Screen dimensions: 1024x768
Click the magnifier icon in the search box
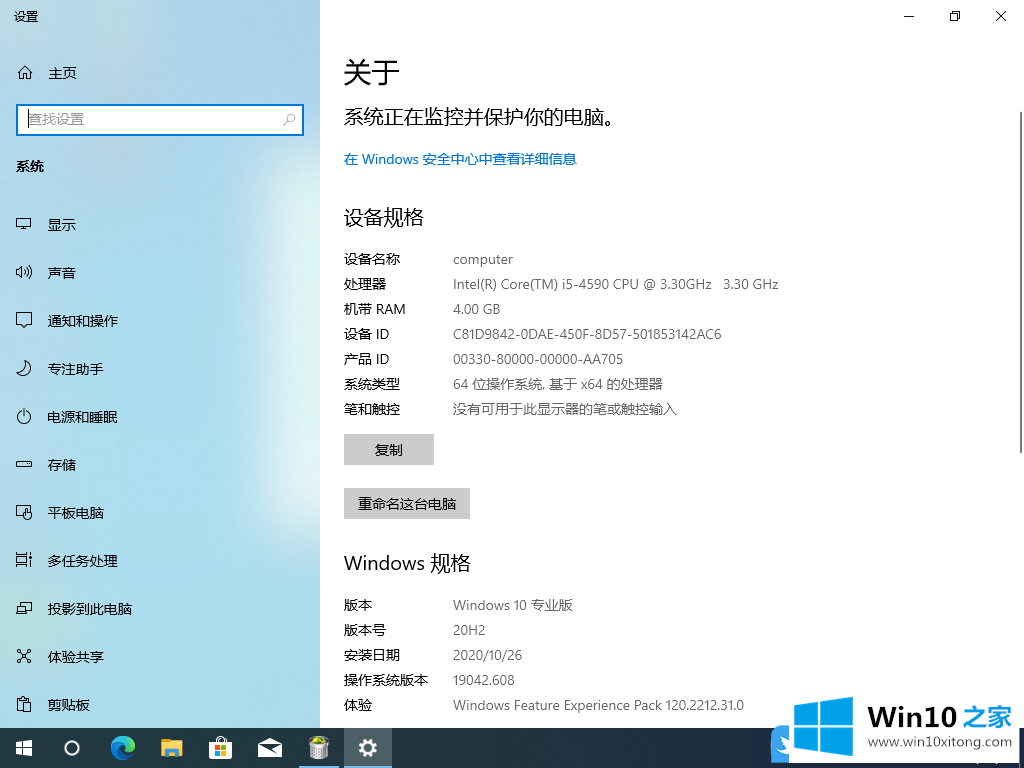[289, 120]
